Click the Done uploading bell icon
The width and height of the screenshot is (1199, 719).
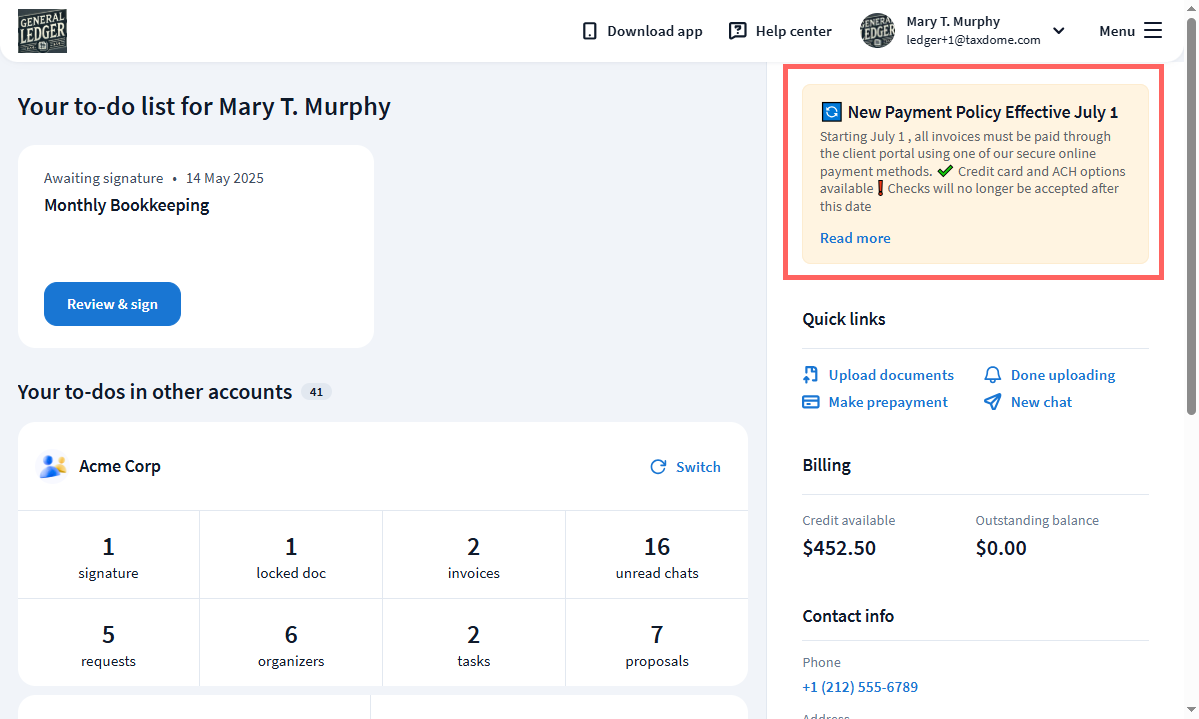(992, 375)
